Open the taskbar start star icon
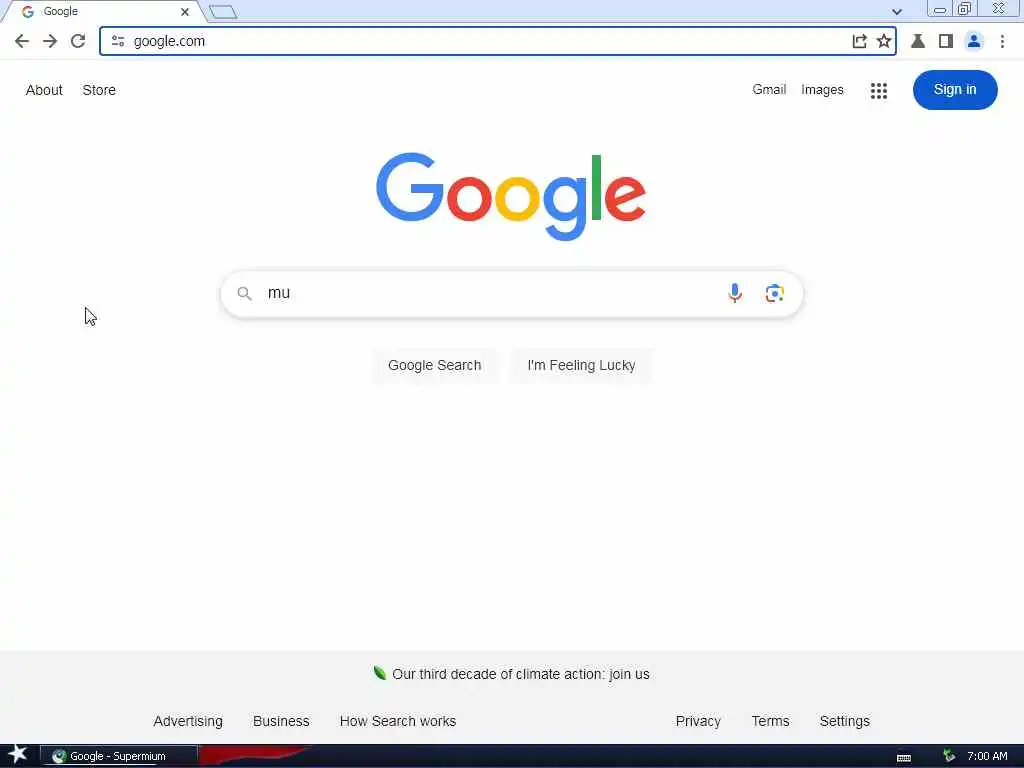The image size is (1024, 768). tap(18, 755)
